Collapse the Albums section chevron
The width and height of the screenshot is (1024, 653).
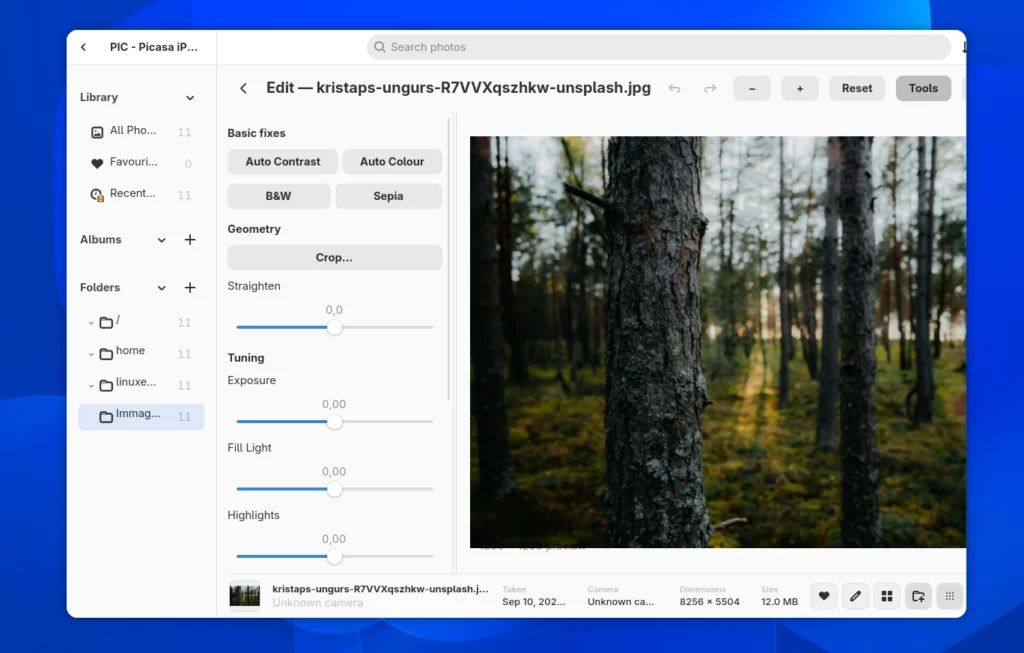coord(161,240)
